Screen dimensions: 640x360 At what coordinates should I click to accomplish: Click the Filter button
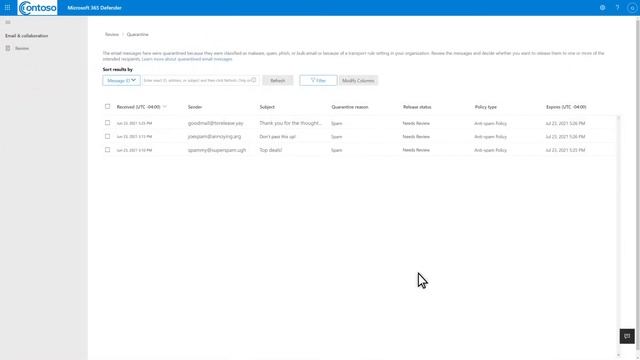[x=318, y=80]
